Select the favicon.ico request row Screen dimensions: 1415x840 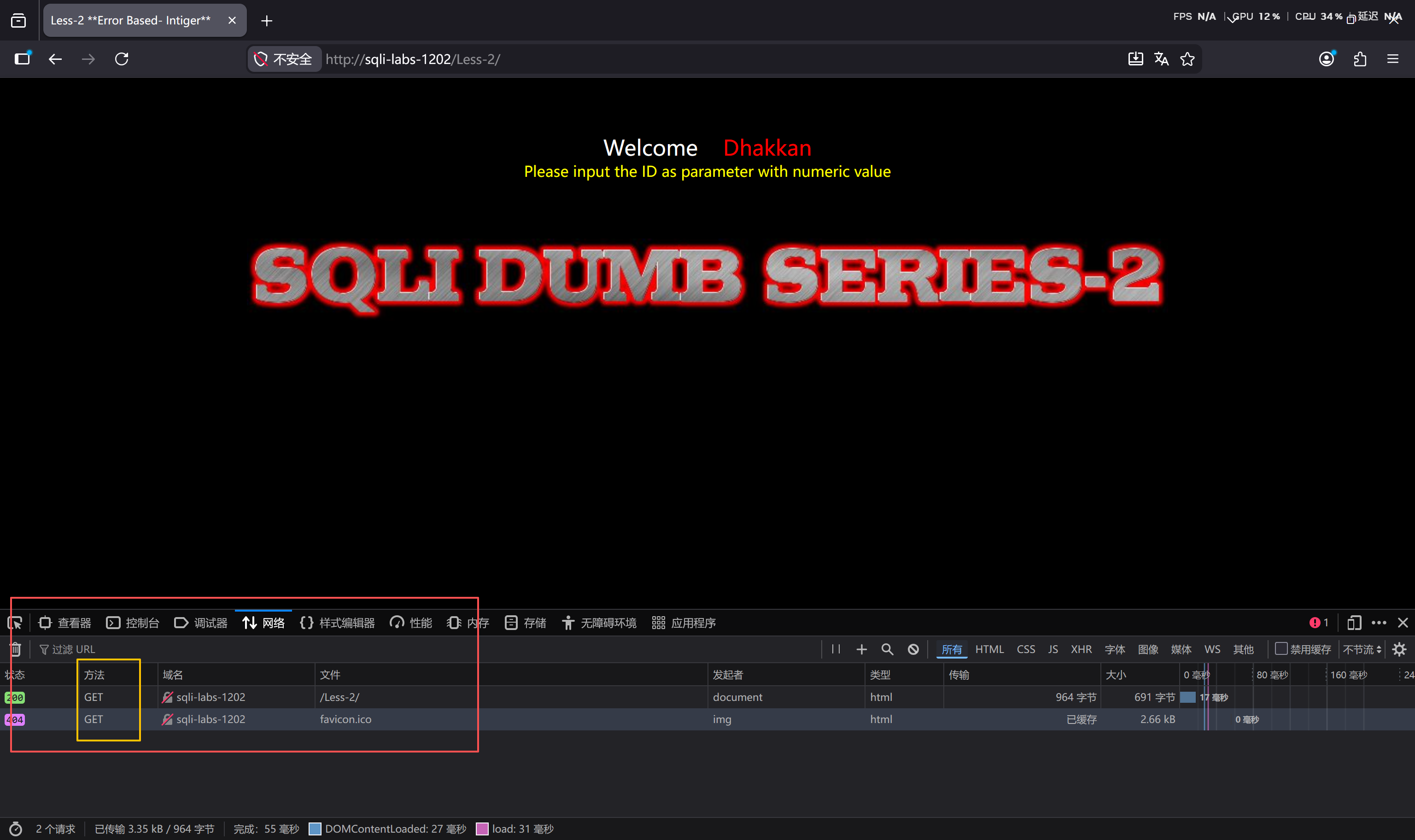(x=345, y=719)
